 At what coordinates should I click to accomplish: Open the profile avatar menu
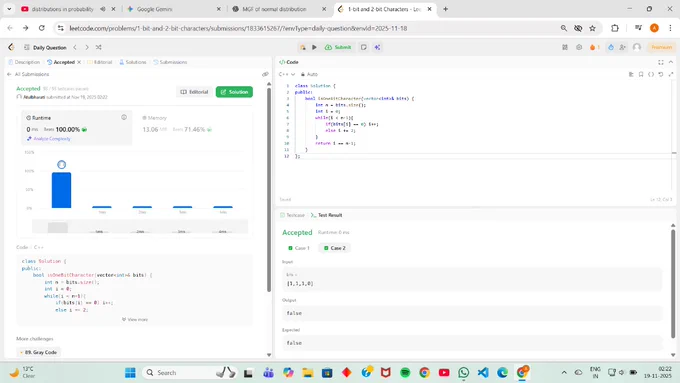[637, 47]
